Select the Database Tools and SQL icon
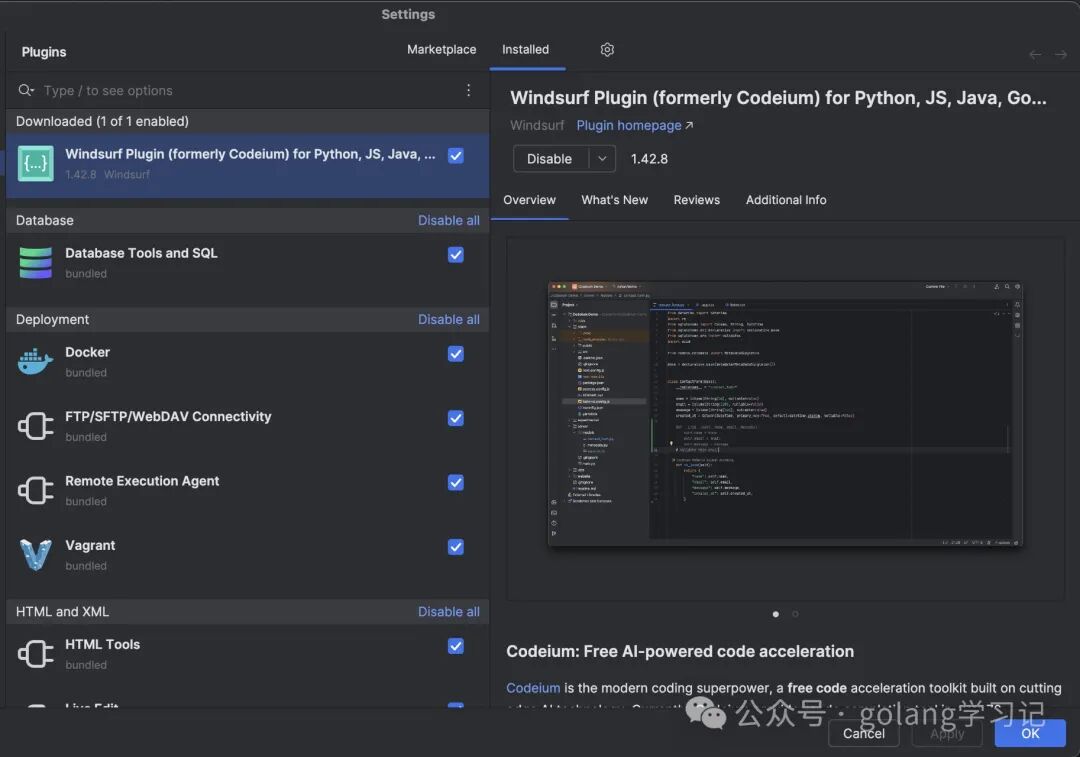The width and height of the screenshot is (1080, 757). [x=36, y=262]
